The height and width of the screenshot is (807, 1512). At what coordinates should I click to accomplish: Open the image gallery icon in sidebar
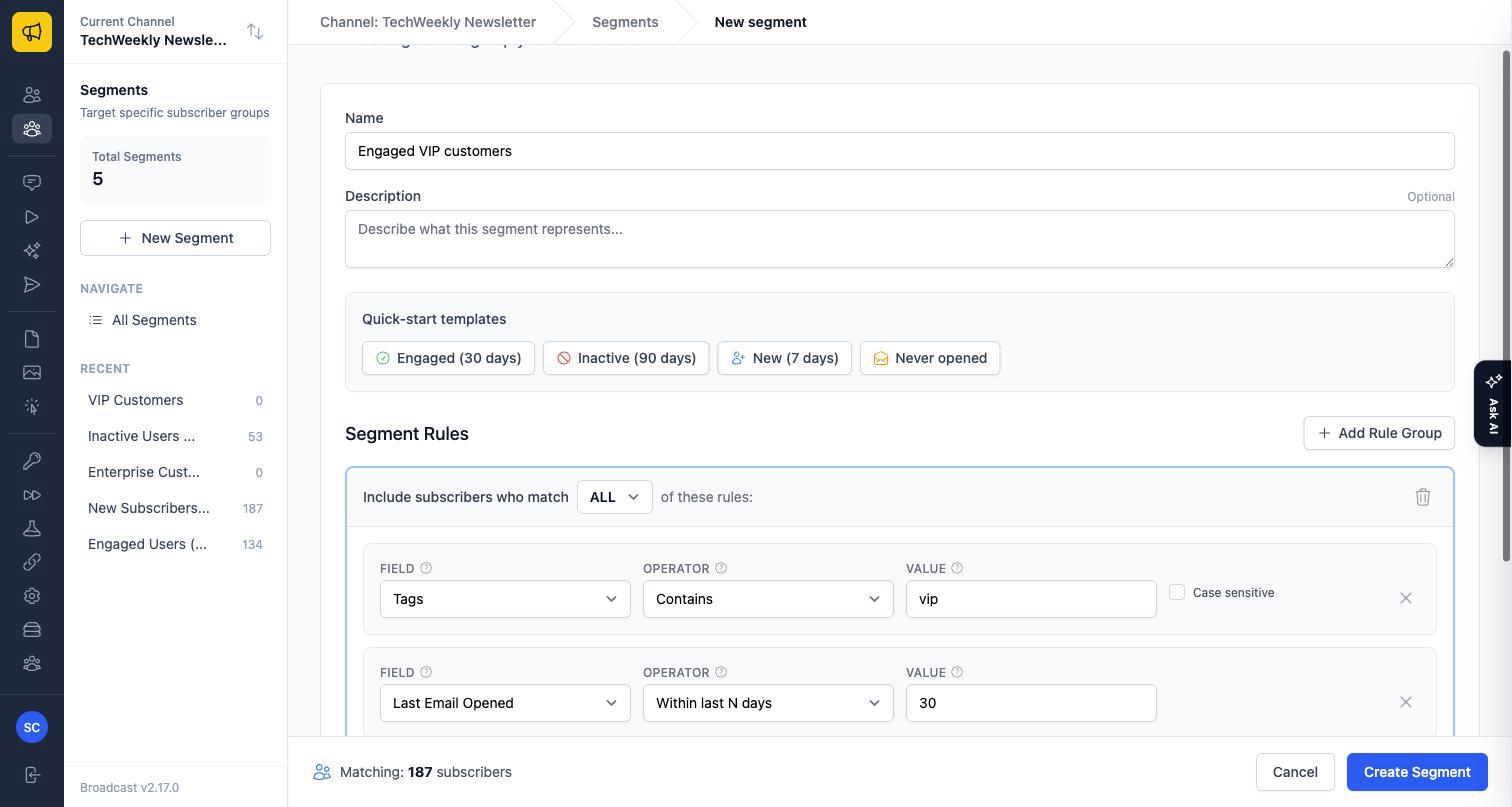point(32,373)
